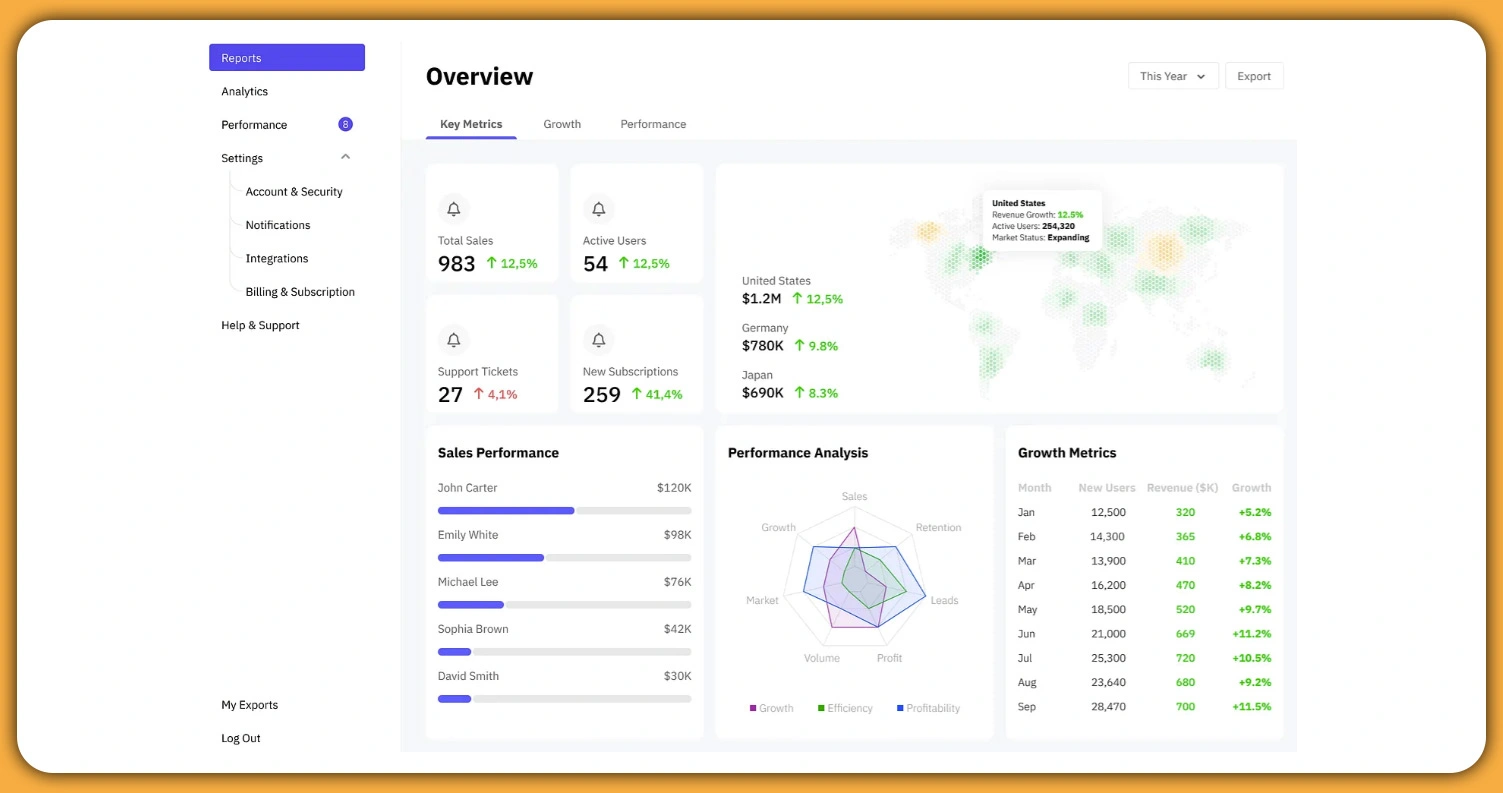Open the This Year period dropdown

point(1173,76)
